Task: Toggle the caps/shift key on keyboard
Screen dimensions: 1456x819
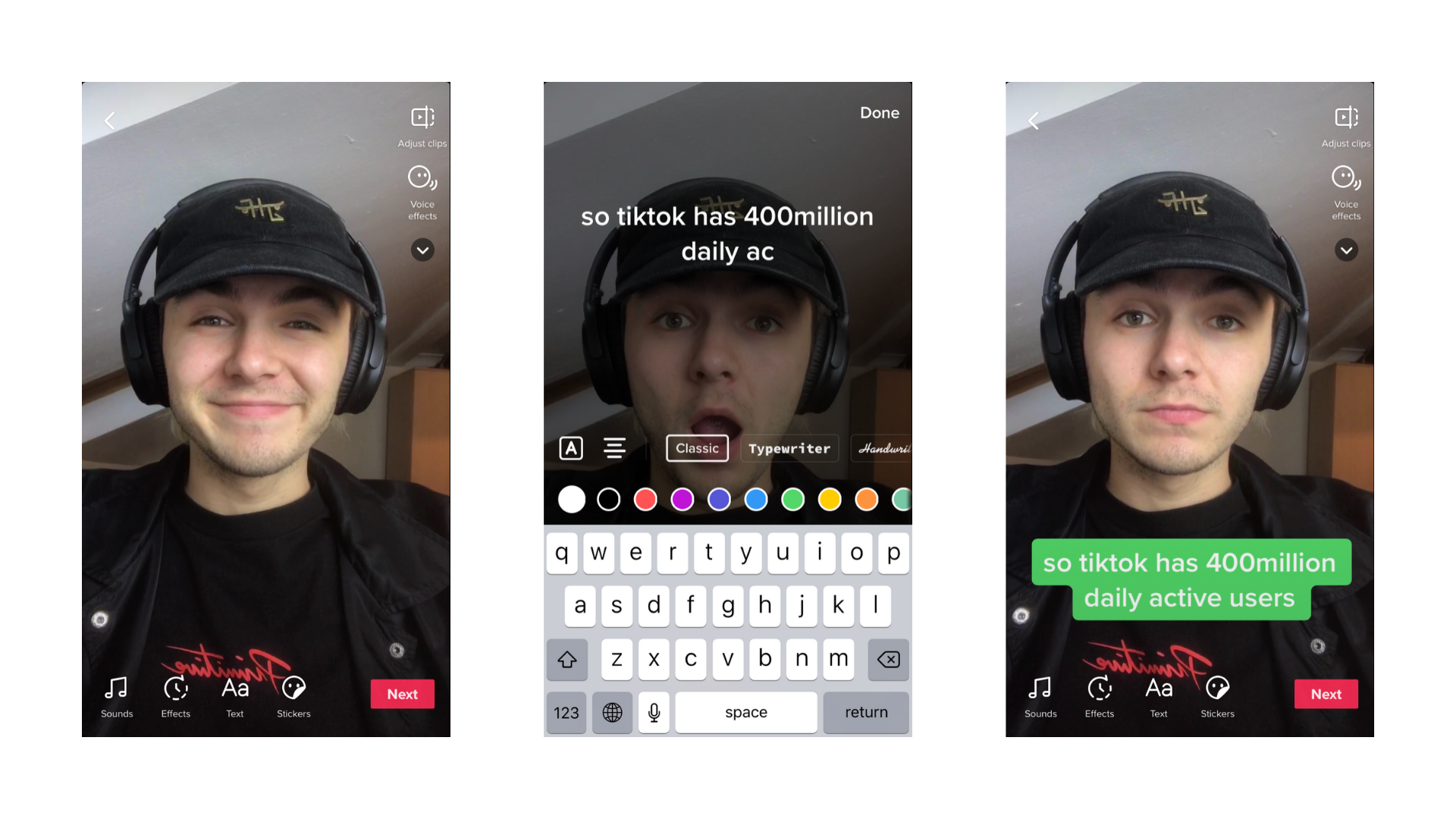Action: point(566,658)
